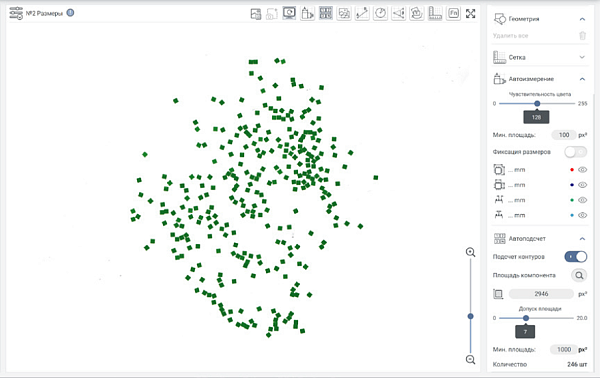Click the first bounding box measurement icon

pos(499,169)
